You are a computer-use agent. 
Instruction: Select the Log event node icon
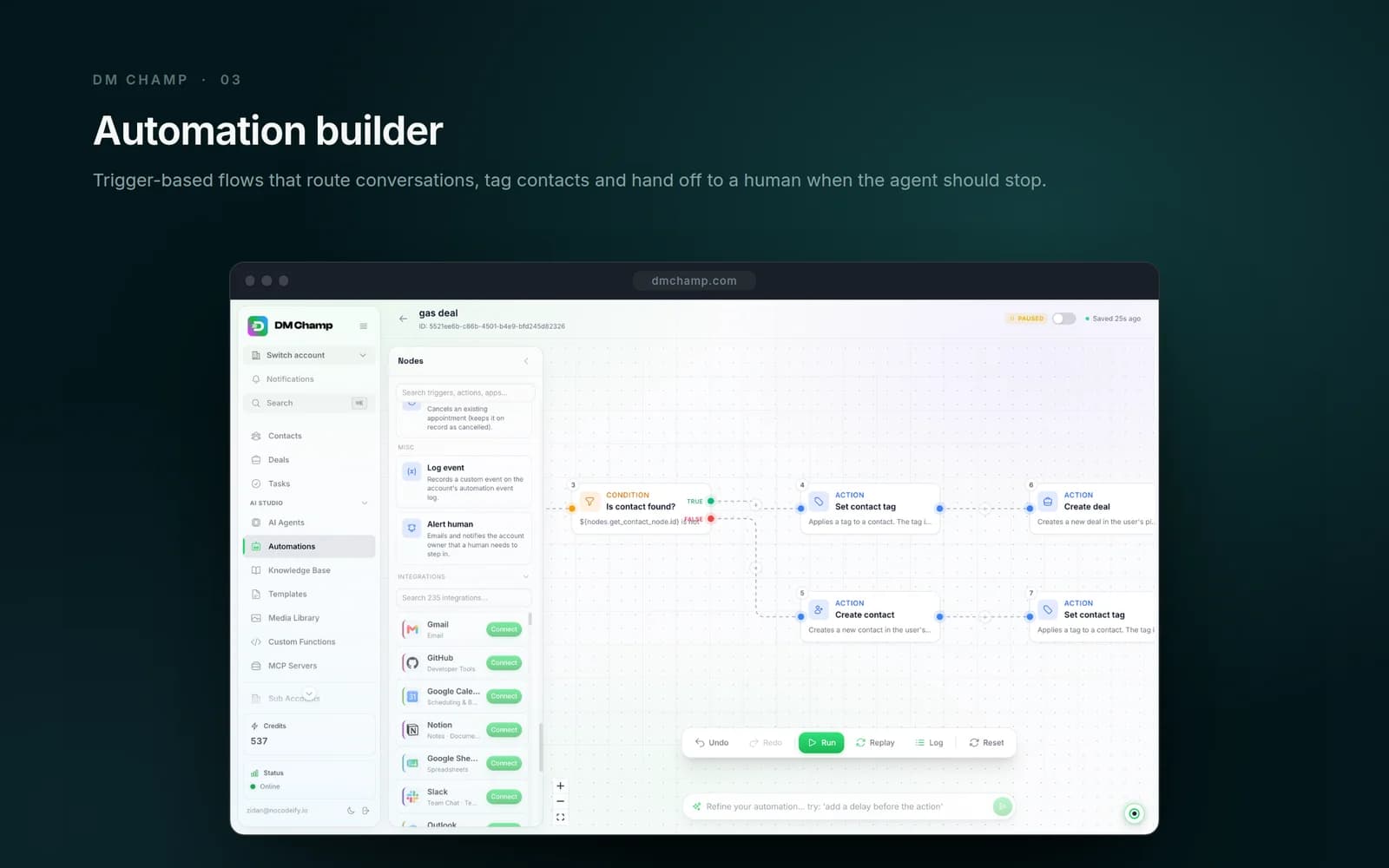(411, 471)
